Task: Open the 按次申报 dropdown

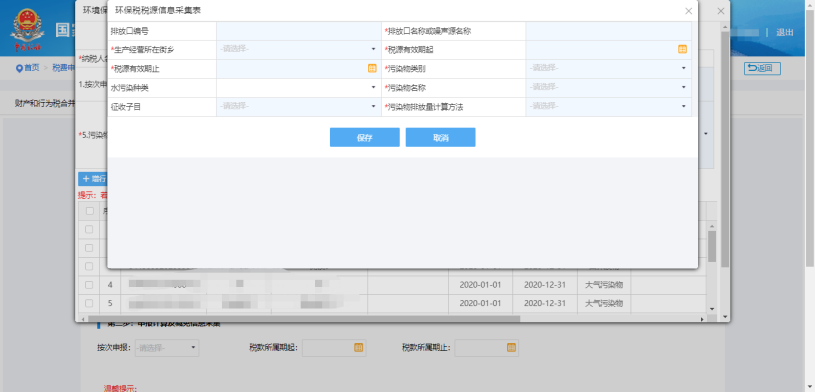Action: [167, 347]
